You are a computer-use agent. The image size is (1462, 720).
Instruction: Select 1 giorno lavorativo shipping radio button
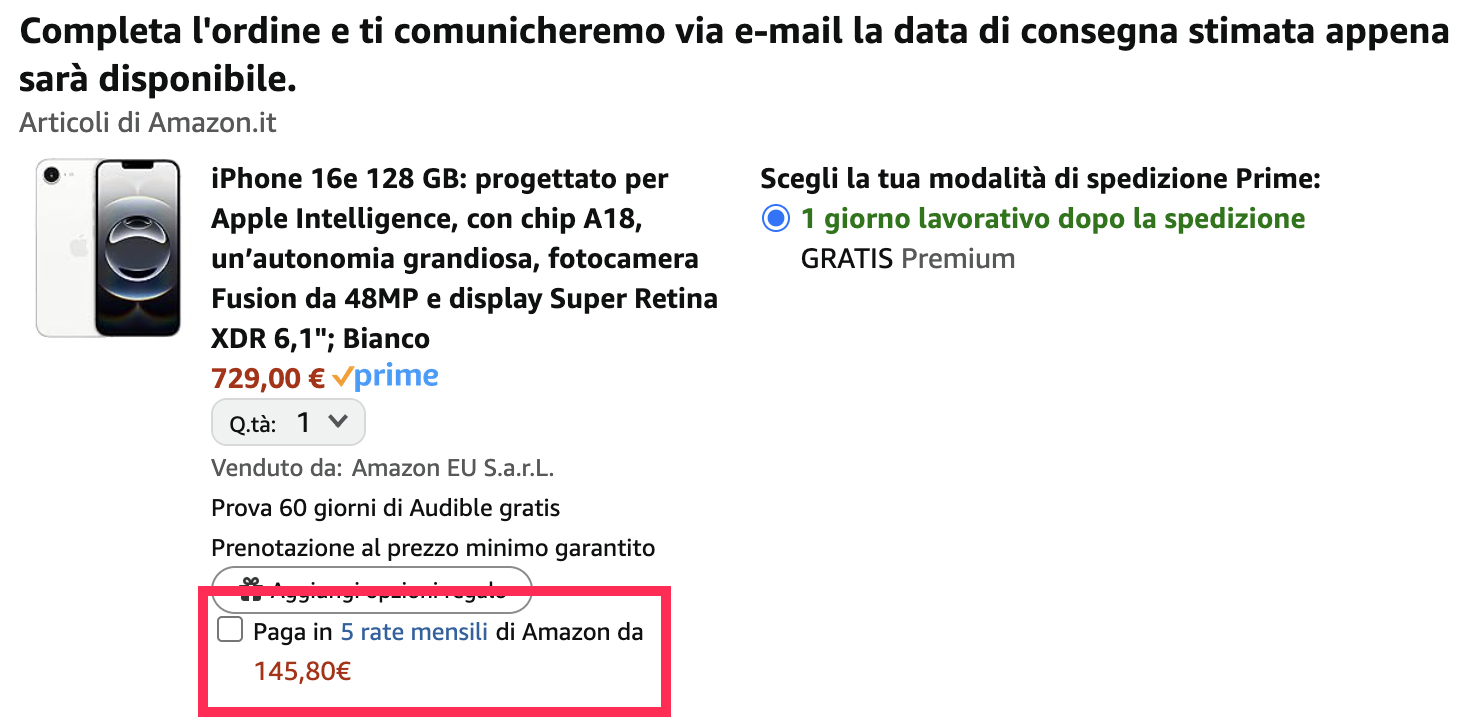pos(776,218)
